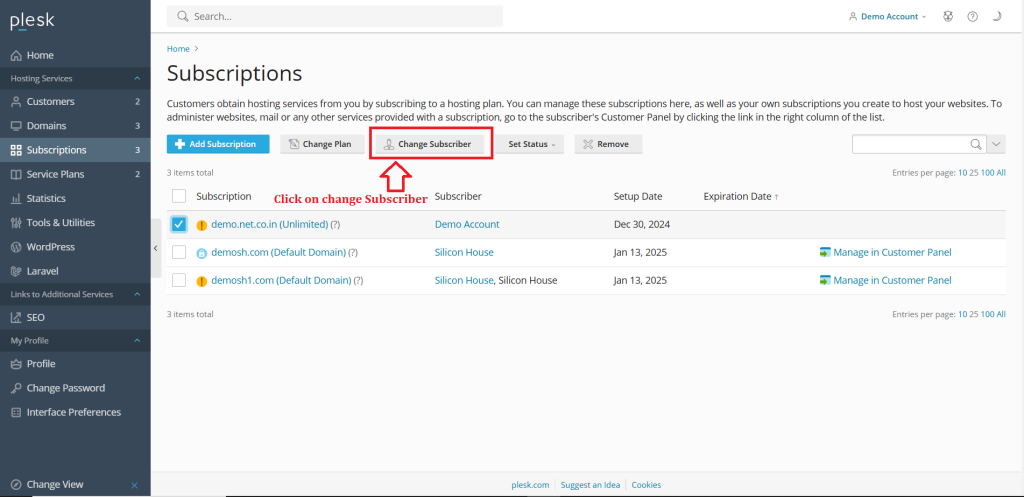Image resolution: width=1024 pixels, height=497 pixels.
Task: Click the Change View compass icon
Action: 16,485
